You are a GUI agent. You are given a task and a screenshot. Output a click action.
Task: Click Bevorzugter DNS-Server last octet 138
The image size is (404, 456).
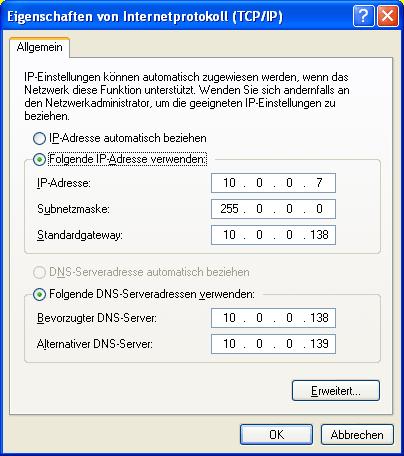point(319,318)
